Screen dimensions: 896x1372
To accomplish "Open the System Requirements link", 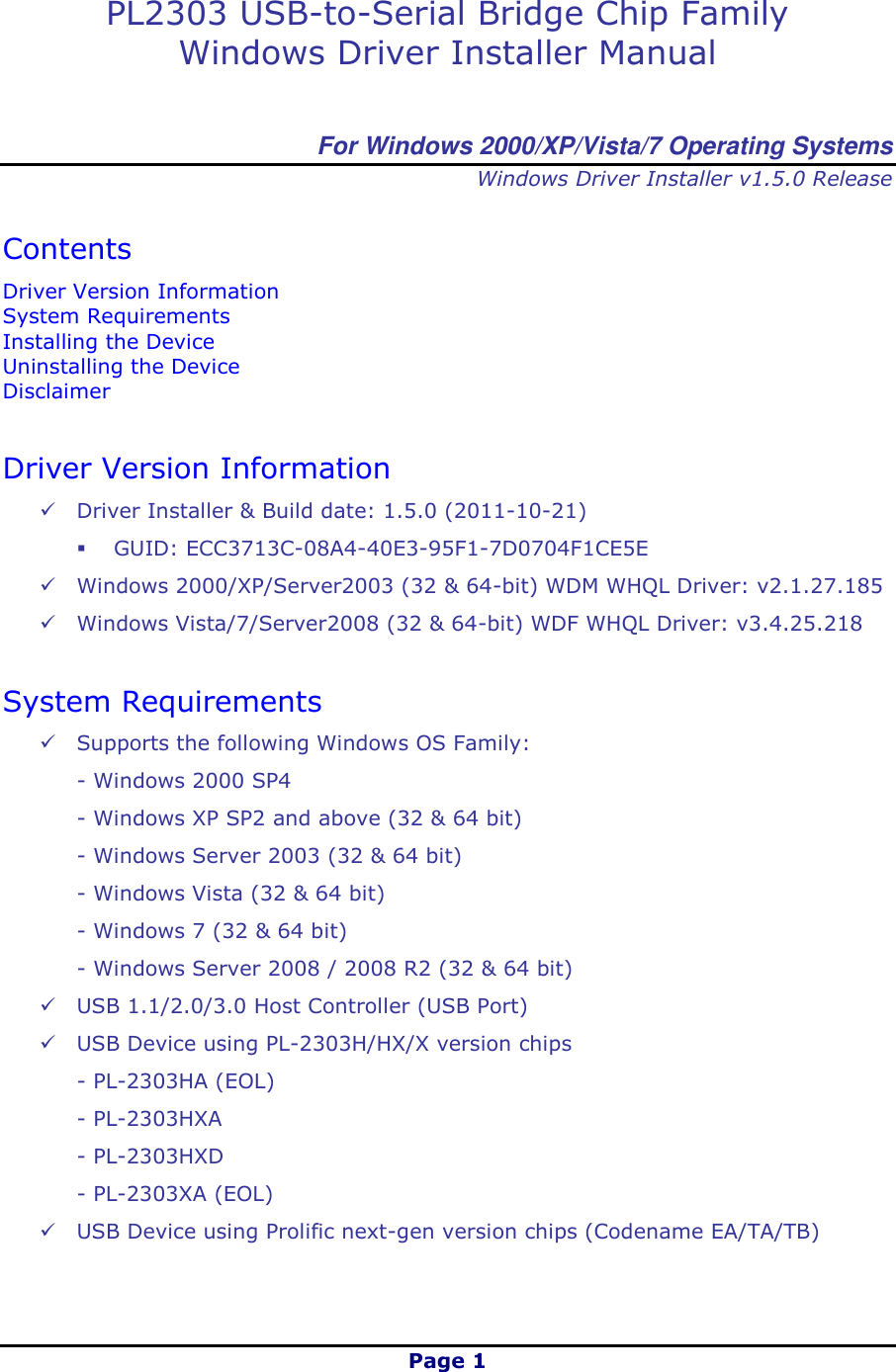I will point(117,316).
